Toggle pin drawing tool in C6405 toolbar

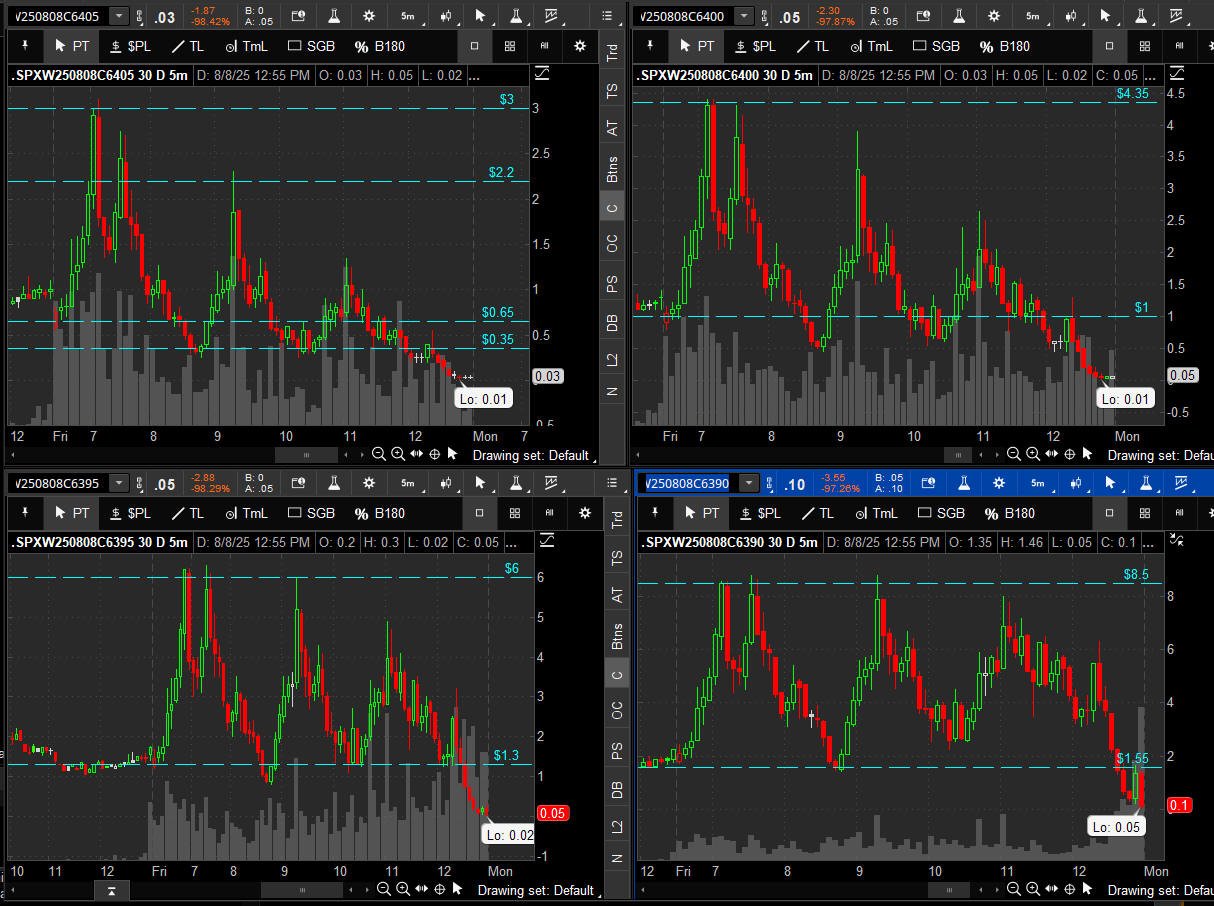point(24,46)
